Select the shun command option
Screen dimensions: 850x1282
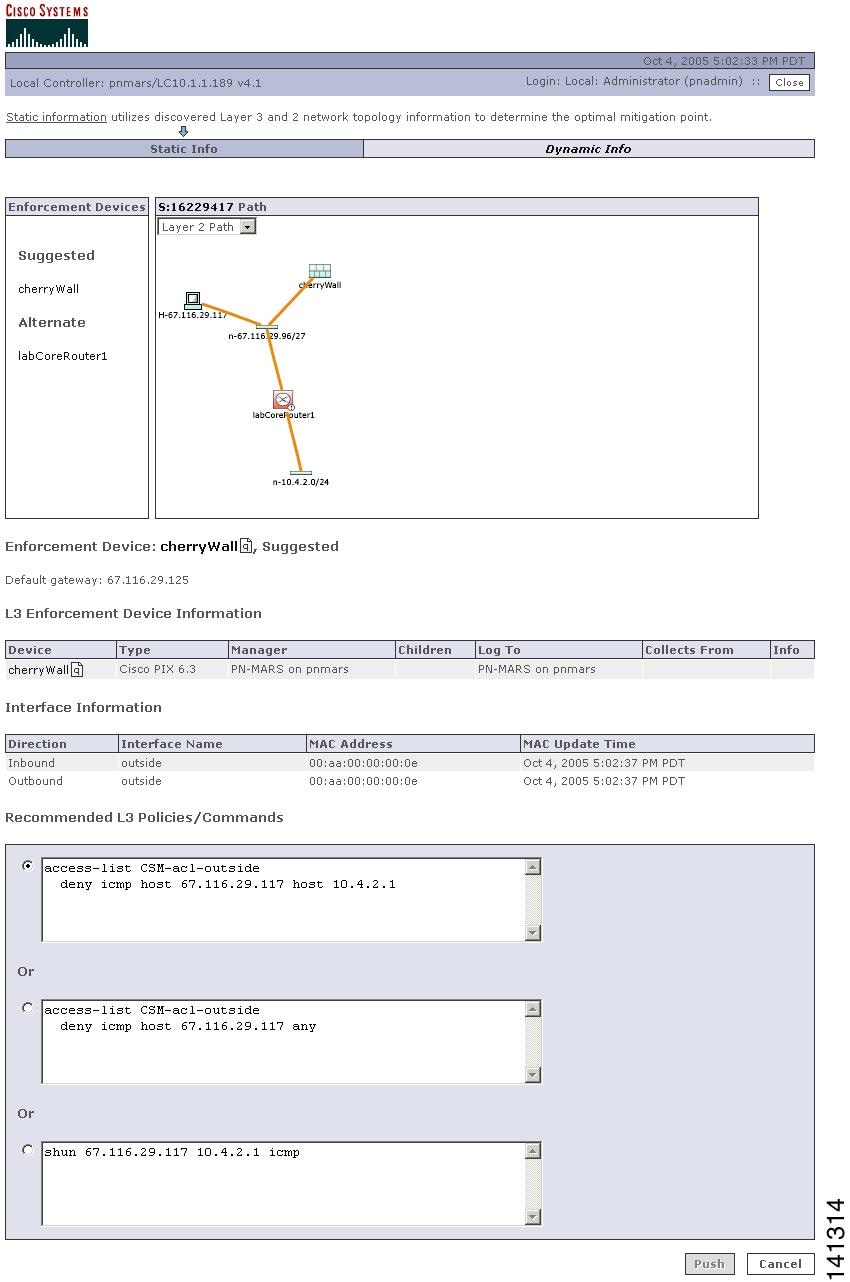[27, 1150]
